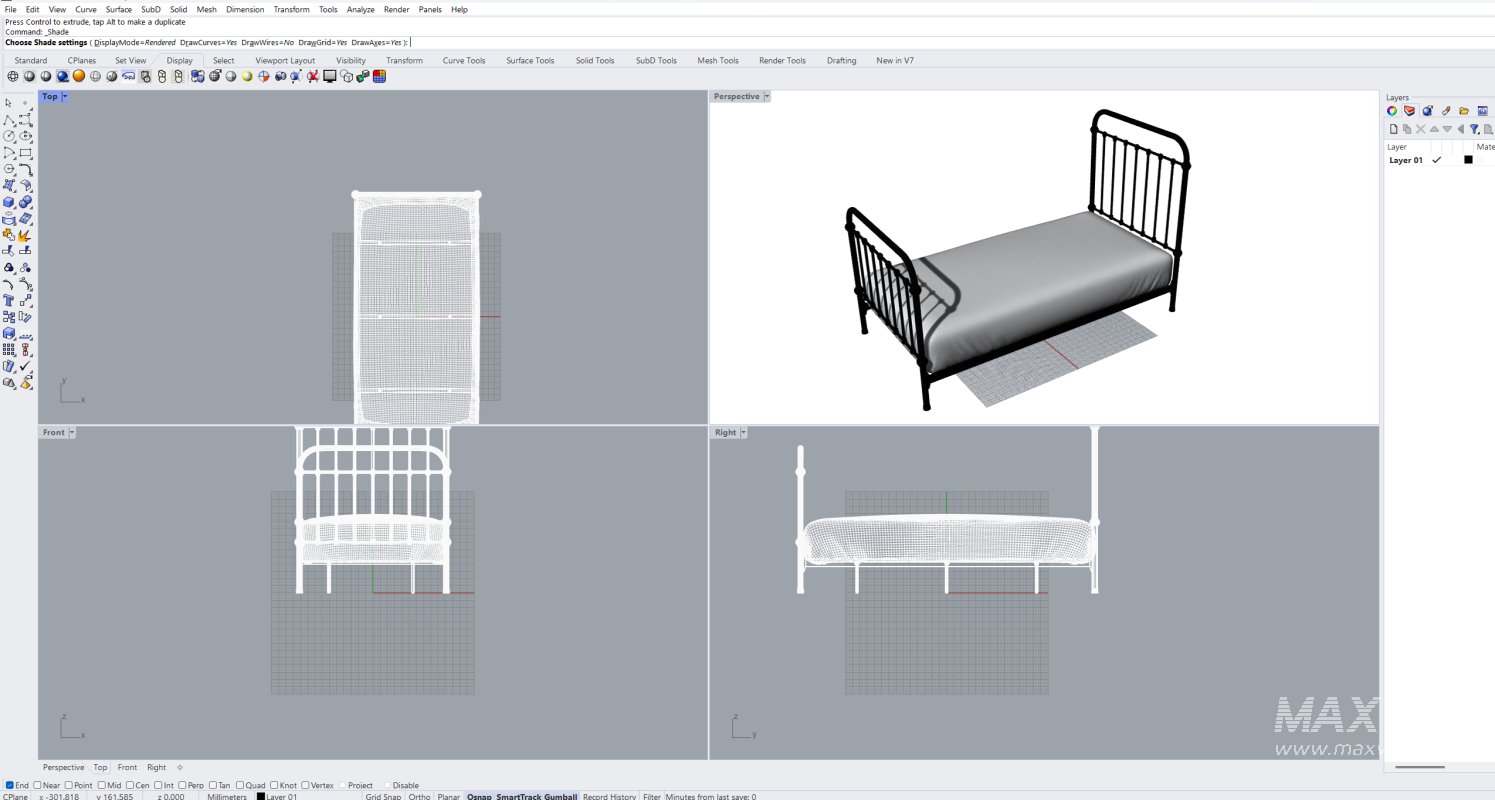Open the layer filter funnel icon
The image size is (1495, 800).
[1474, 129]
